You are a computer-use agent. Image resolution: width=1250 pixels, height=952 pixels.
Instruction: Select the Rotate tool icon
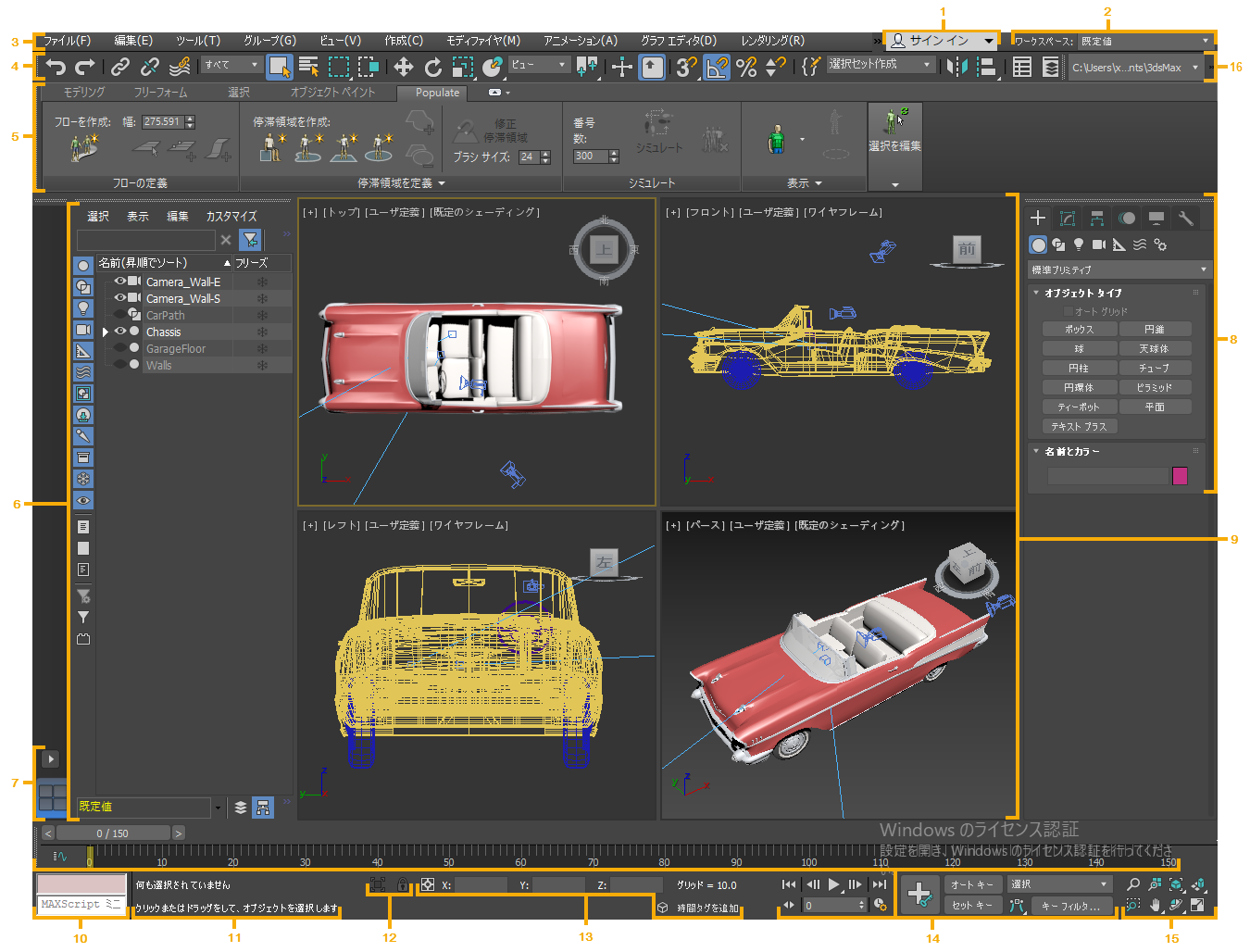[432, 67]
